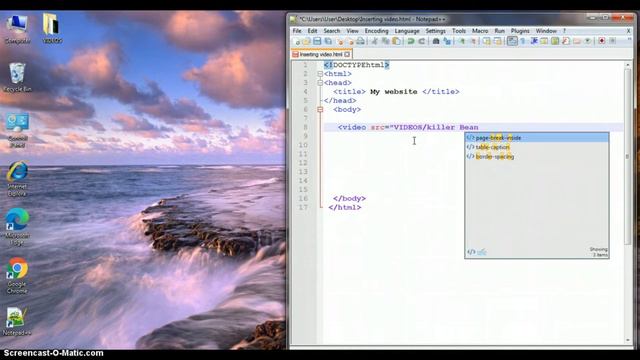640x360 pixels.
Task: Open Internet Explorer desktop shortcut
Action: (x=17, y=179)
